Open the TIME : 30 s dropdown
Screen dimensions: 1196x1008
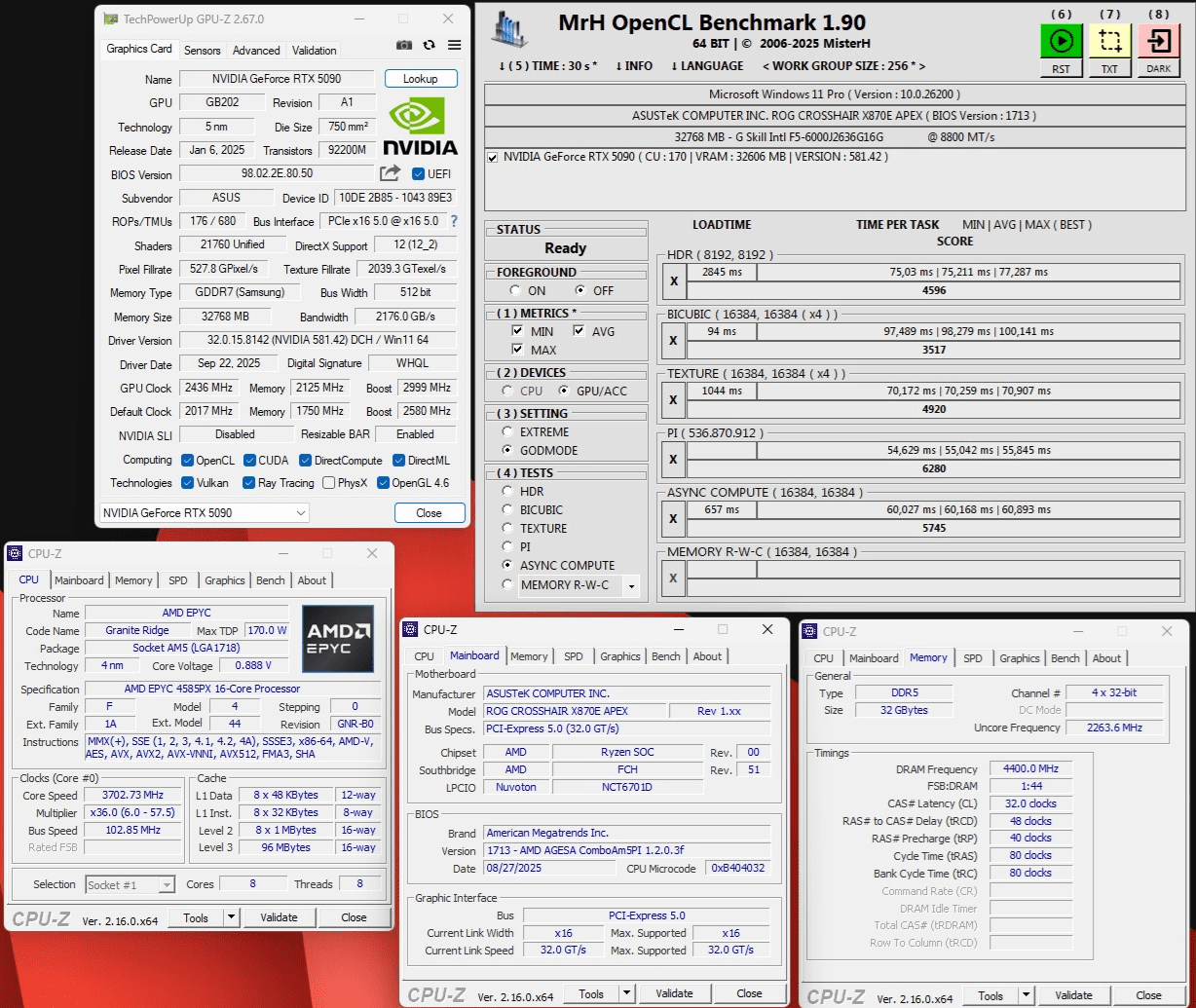pos(547,66)
